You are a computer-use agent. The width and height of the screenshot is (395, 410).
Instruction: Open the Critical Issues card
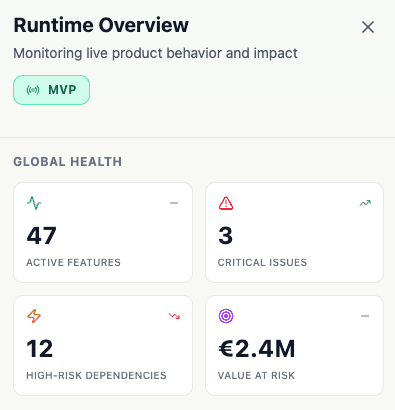(295, 232)
